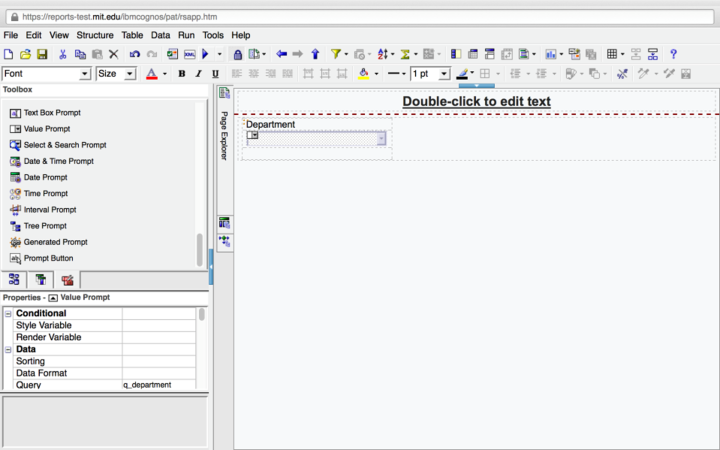The width and height of the screenshot is (720, 450).
Task: Open help with the question mark icon
Action: tap(673, 54)
